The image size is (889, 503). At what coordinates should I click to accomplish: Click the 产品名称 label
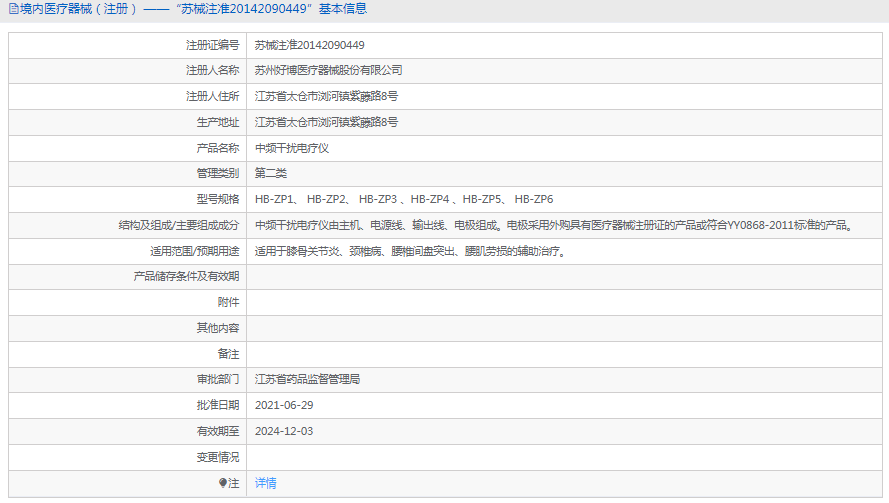click(218, 149)
